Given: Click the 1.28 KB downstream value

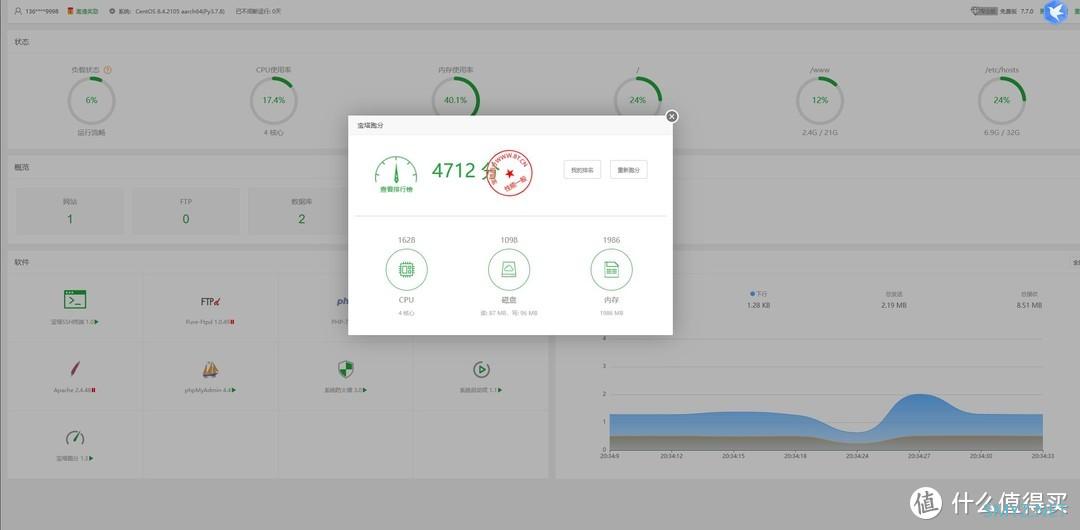Looking at the screenshot, I should coord(758,305).
